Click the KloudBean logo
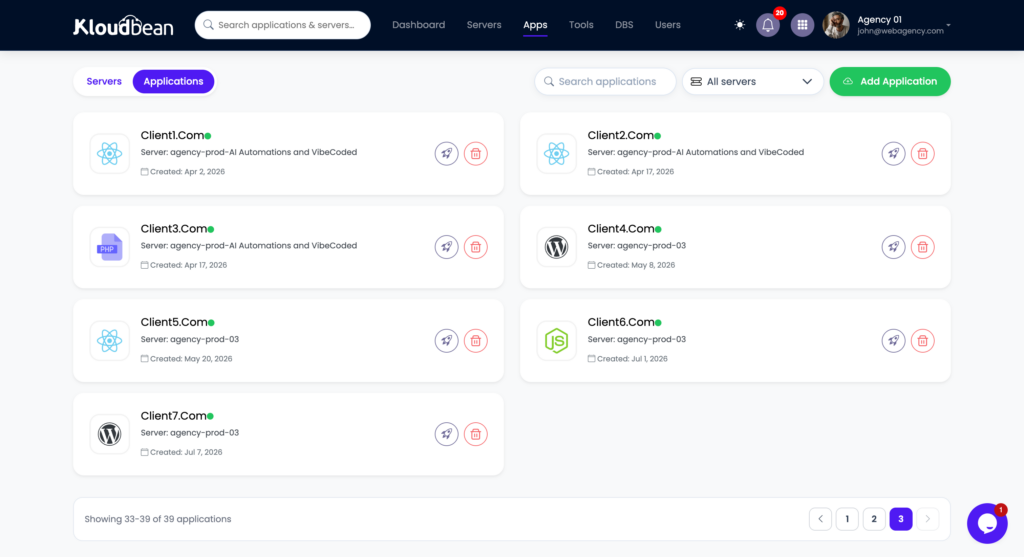1024x557 pixels. 123,25
